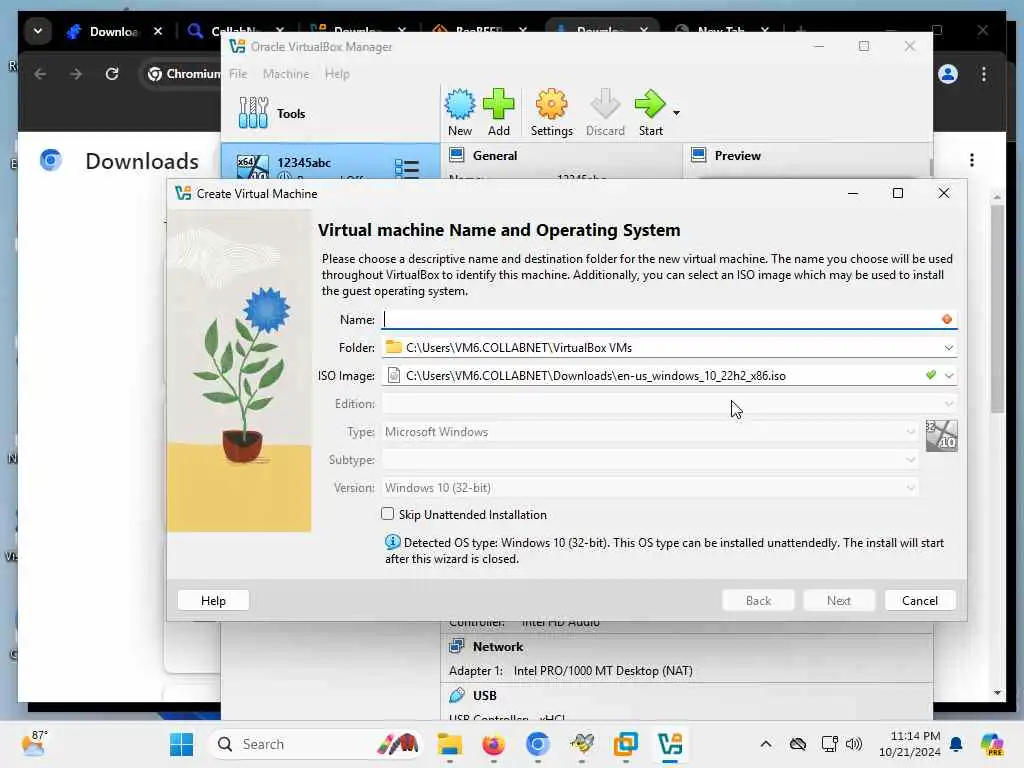Click the blue info icon by Detected OS

pyautogui.click(x=392, y=542)
